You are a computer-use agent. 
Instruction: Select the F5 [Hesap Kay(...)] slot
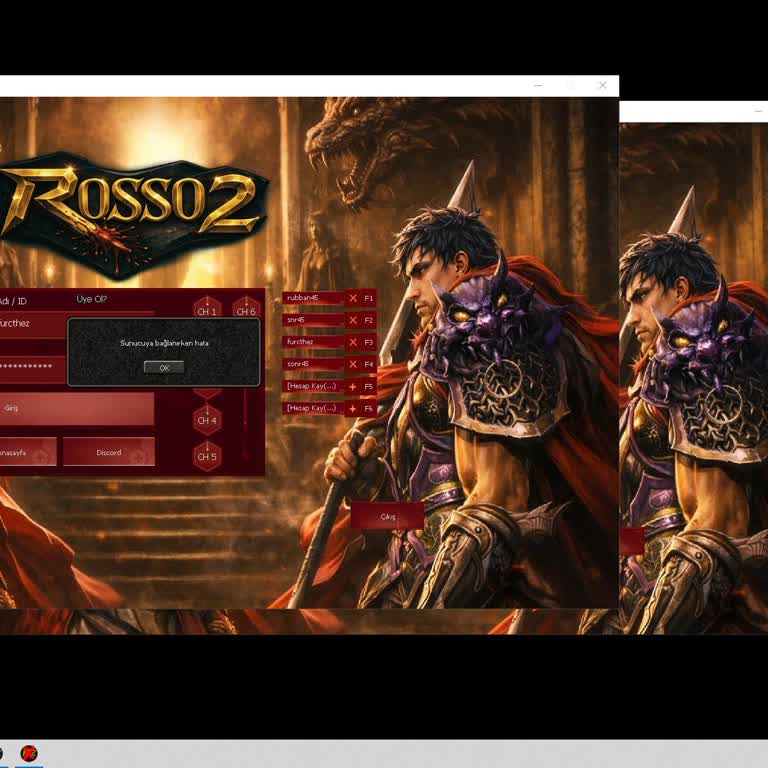click(313, 386)
